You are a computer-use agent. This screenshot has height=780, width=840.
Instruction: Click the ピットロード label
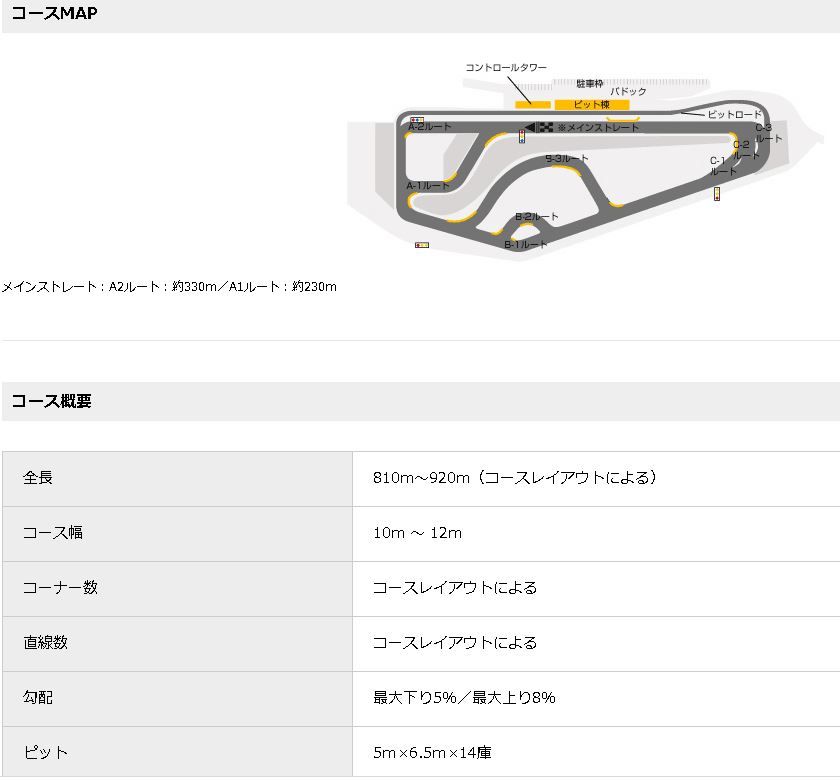coord(734,114)
